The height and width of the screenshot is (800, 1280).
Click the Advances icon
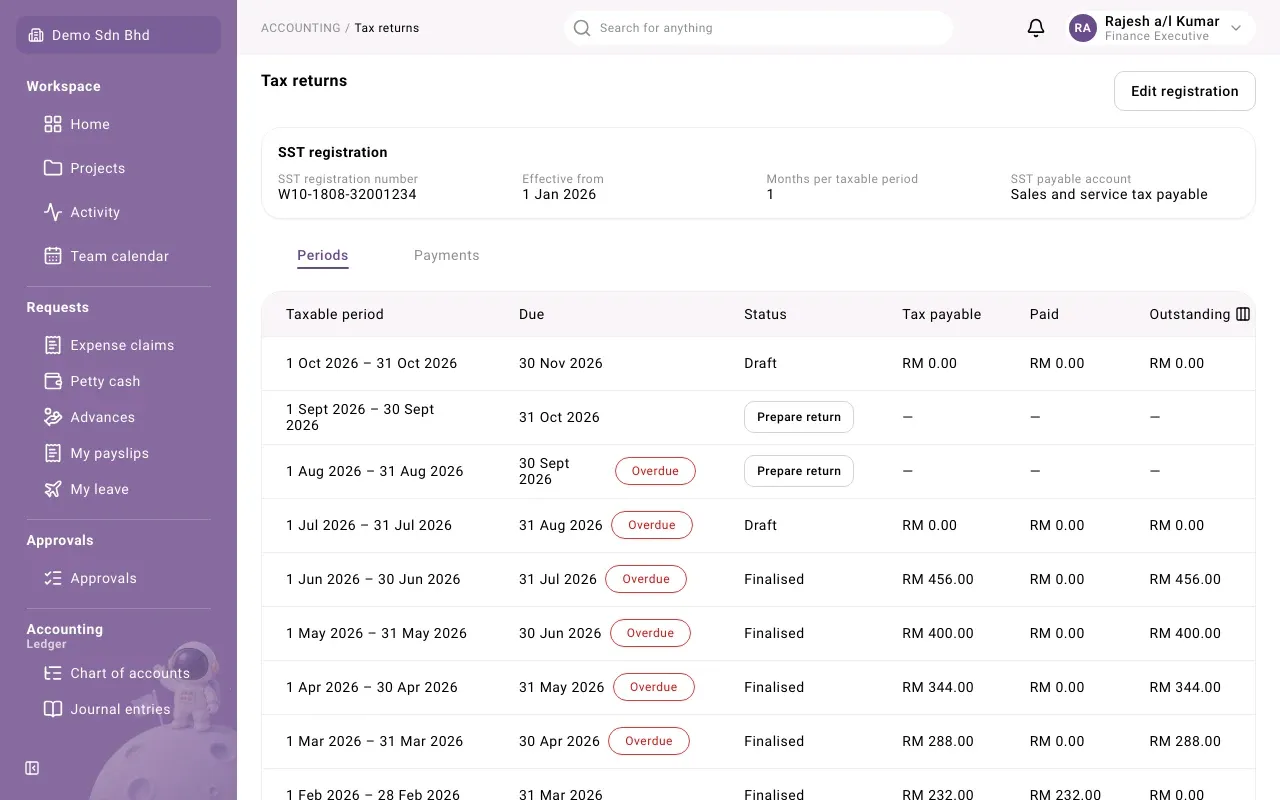(x=53, y=417)
